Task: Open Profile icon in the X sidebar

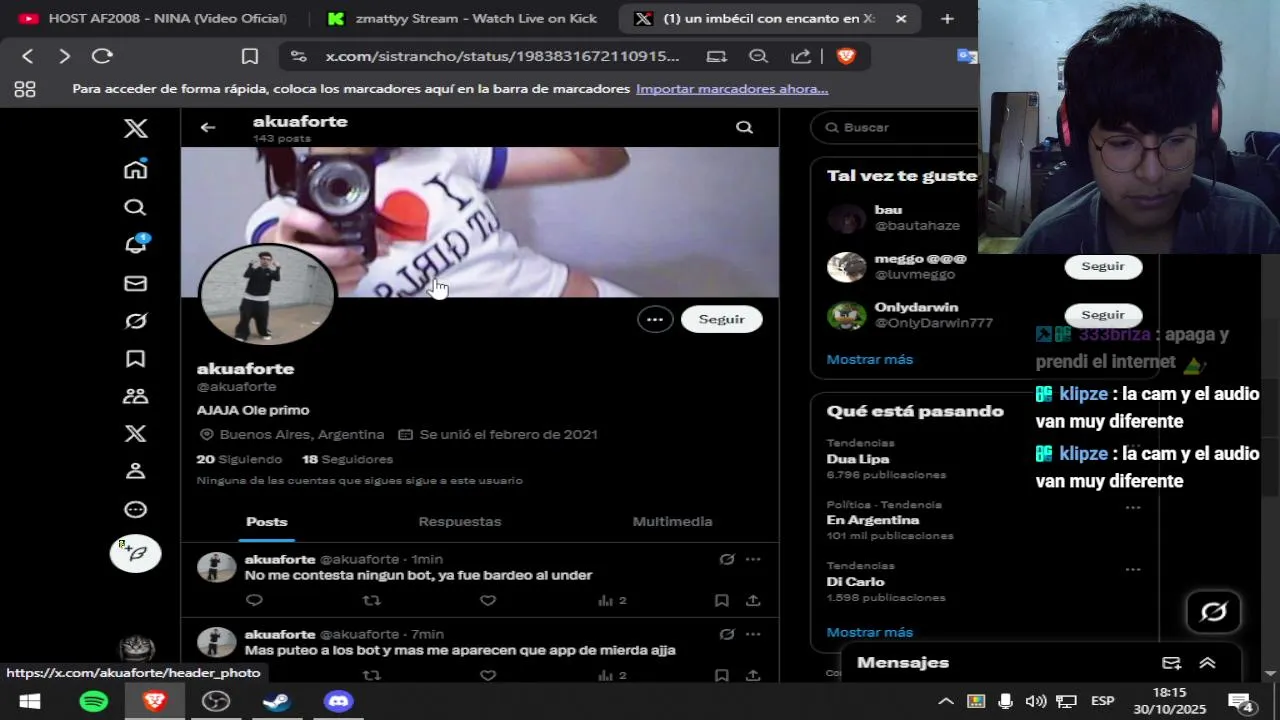Action: pos(135,471)
